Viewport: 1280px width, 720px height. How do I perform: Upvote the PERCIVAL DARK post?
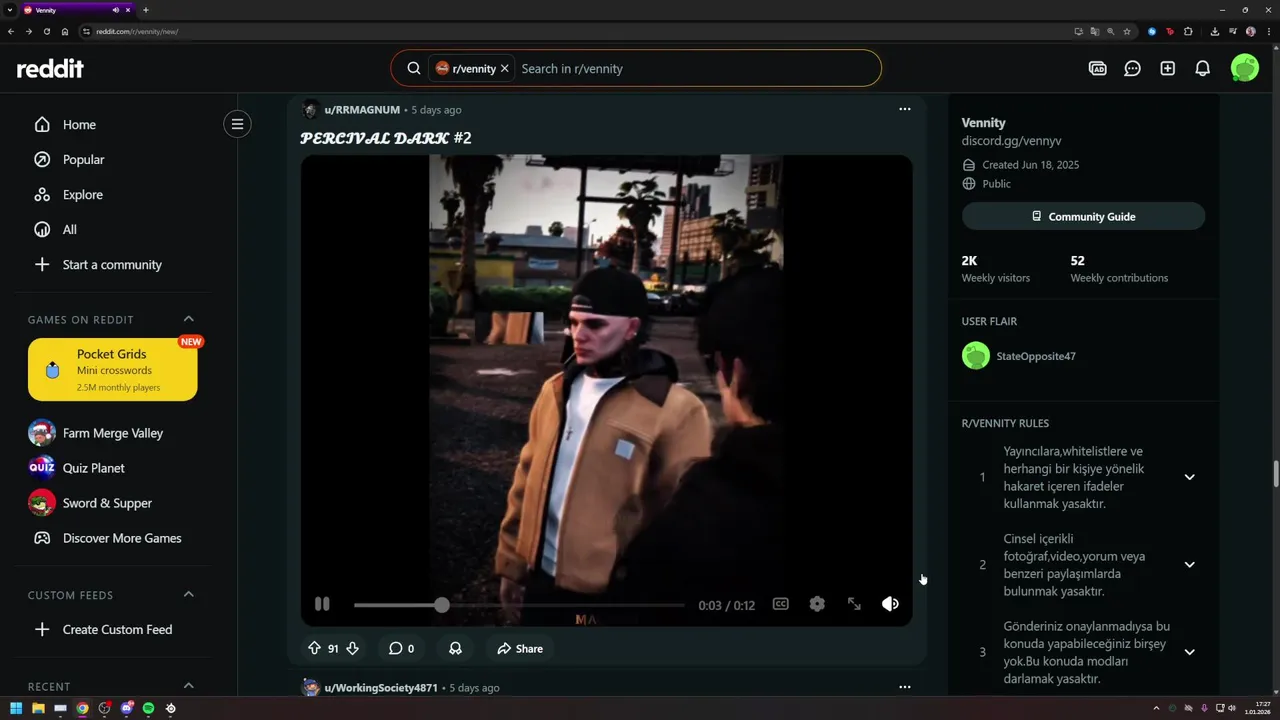click(x=314, y=648)
